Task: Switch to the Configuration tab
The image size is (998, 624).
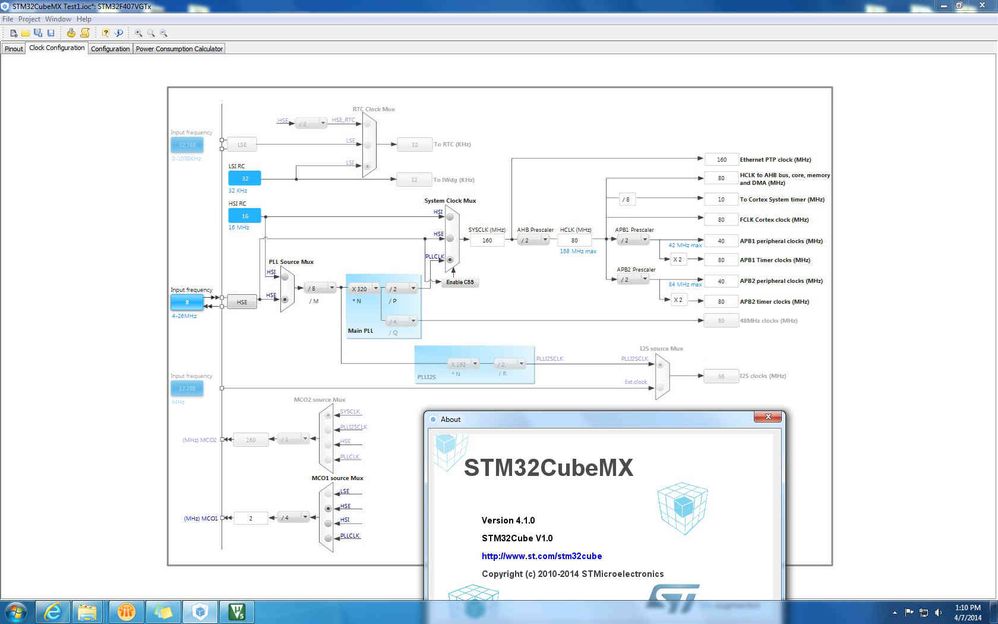Action: point(110,48)
